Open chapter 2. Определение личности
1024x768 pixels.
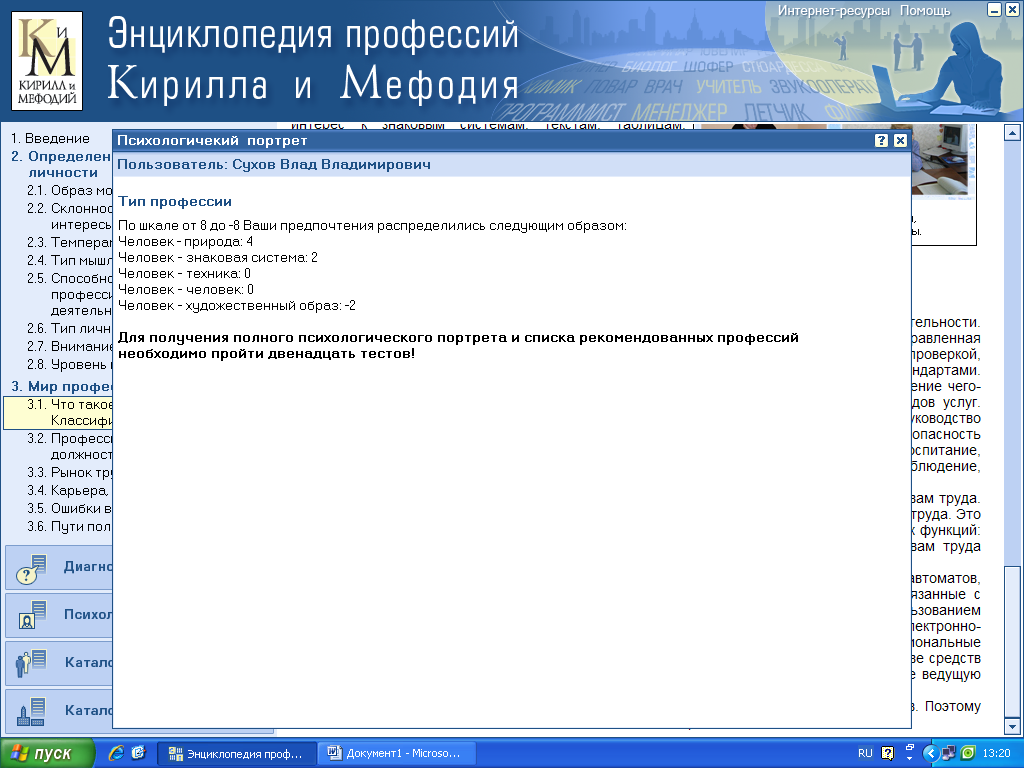coord(61,165)
